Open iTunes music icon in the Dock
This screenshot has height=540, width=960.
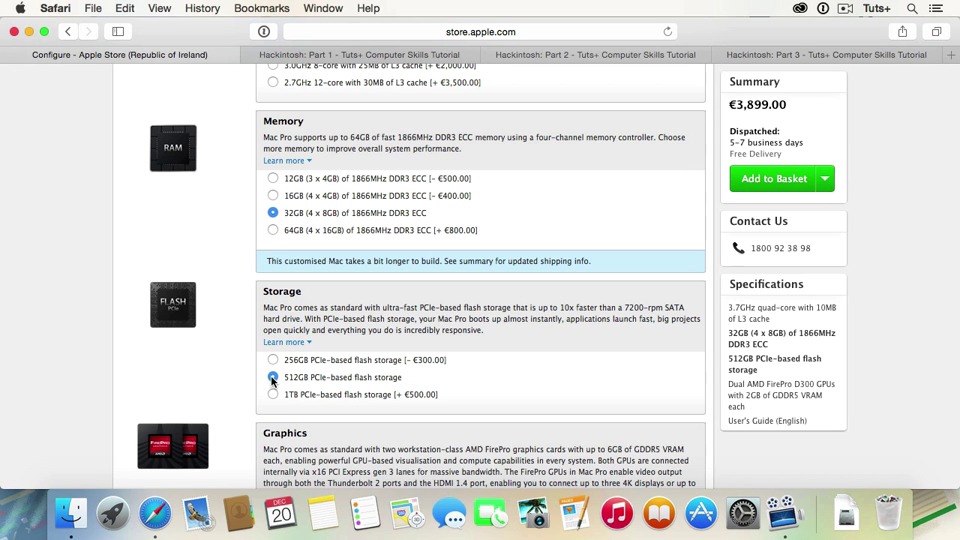pos(617,513)
